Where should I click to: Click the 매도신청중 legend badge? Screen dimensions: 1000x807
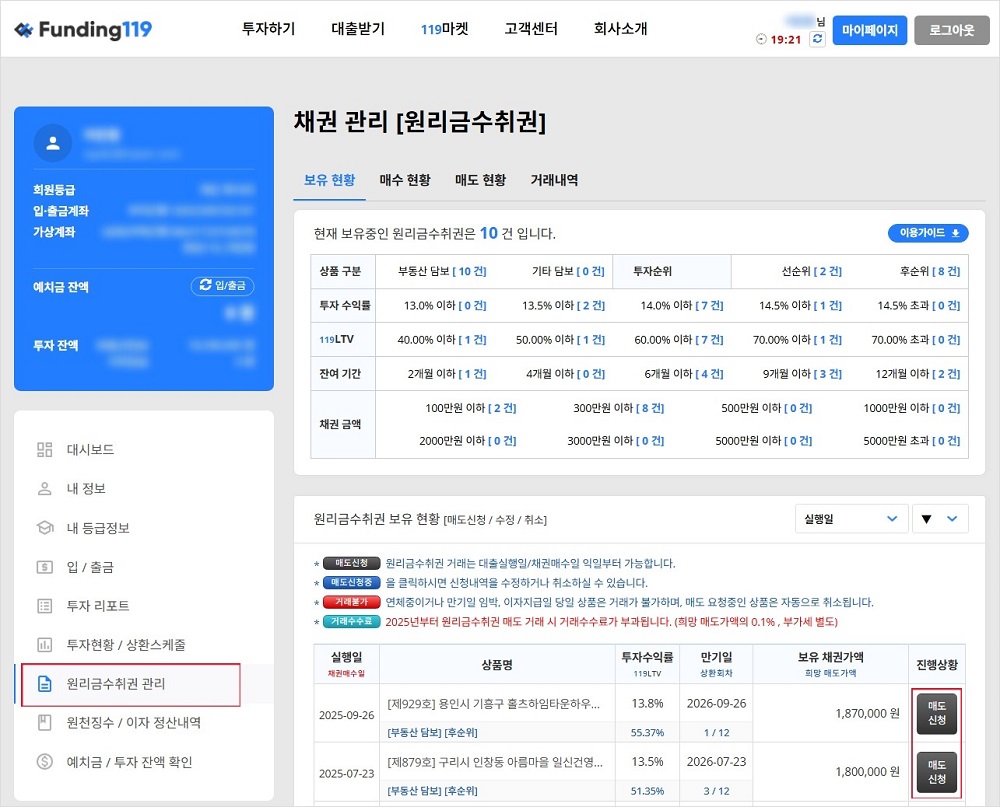351,582
